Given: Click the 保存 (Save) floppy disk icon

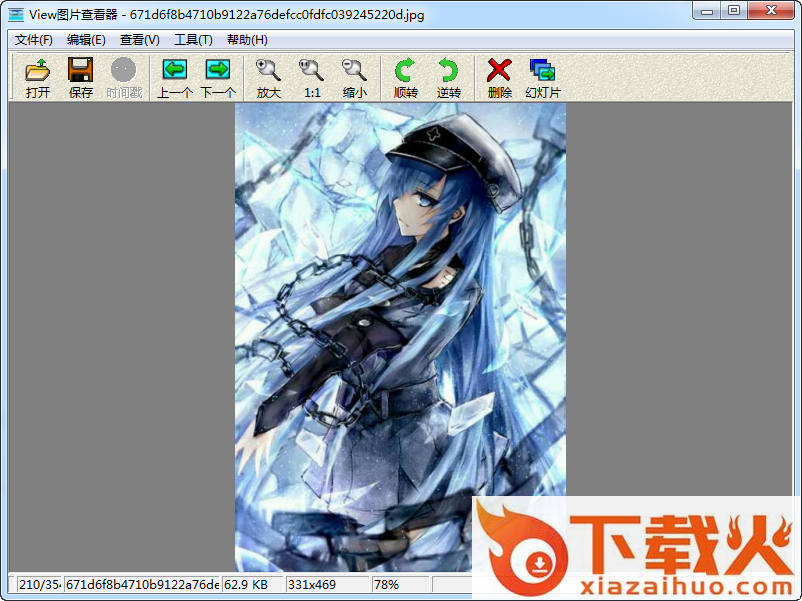Looking at the screenshot, I should (80, 70).
